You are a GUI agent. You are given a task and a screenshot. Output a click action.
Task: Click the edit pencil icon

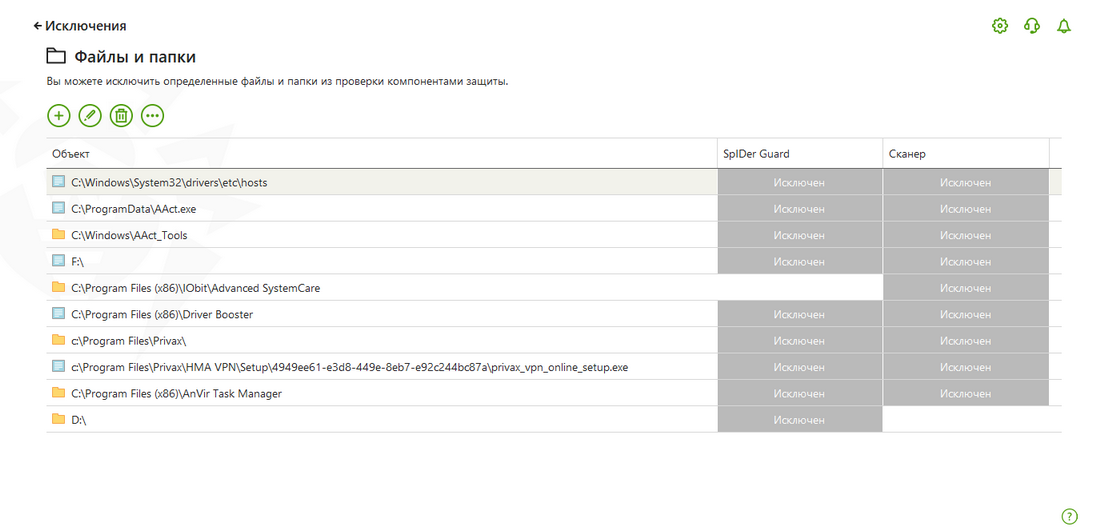90,116
